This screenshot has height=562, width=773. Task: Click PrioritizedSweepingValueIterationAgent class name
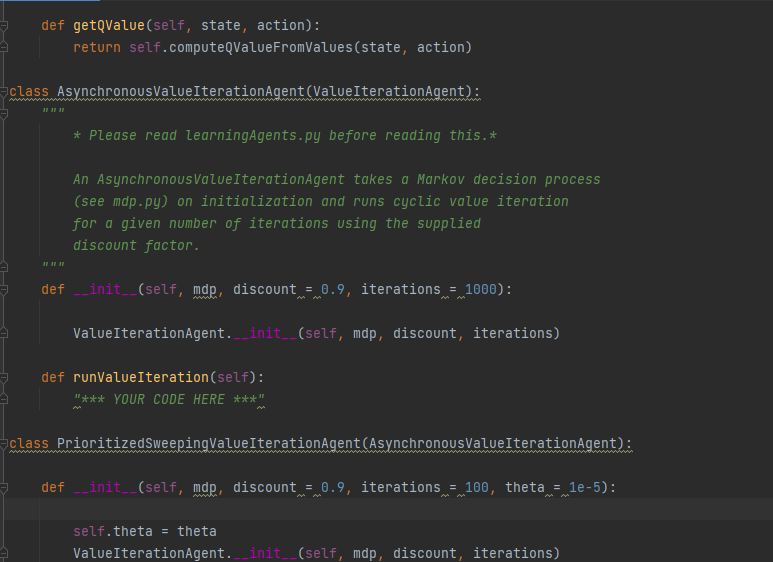pyautogui.click(x=209, y=444)
